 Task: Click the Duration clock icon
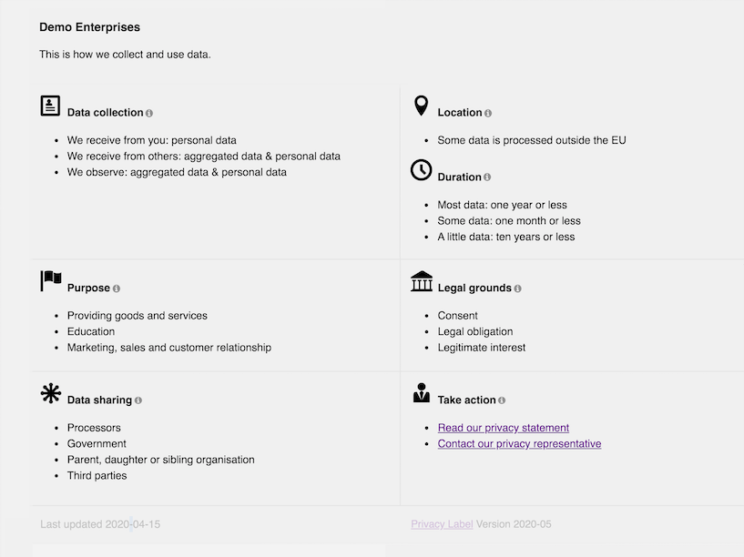(x=421, y=170)
